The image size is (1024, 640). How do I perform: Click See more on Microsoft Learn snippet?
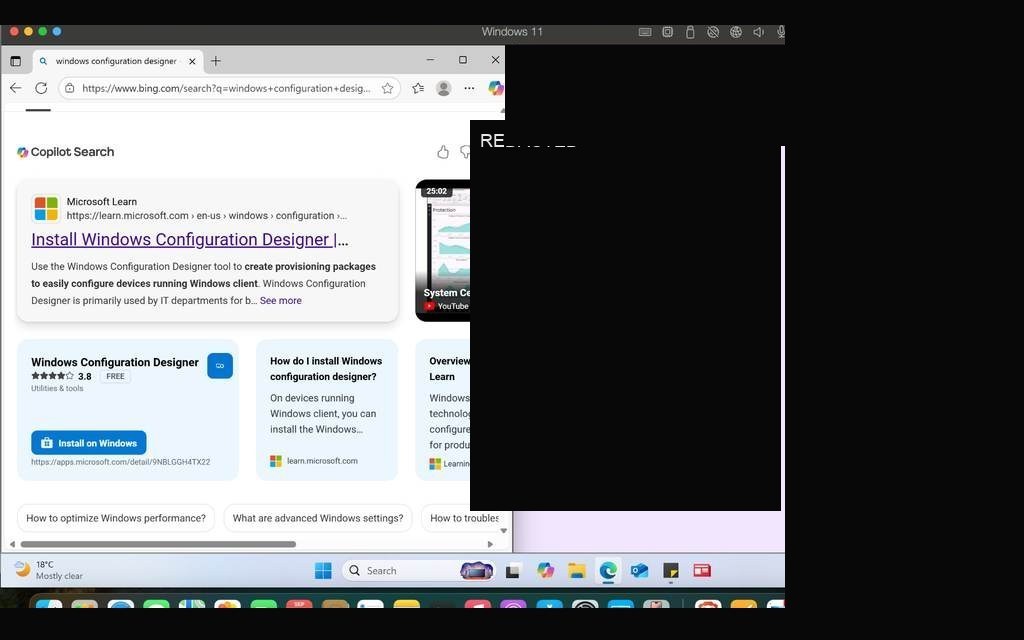pos(281,300)
